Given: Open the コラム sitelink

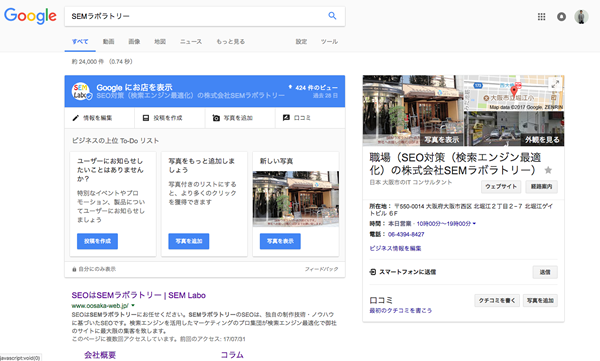Looking at the screenshot, I should (x=232, y=355).
